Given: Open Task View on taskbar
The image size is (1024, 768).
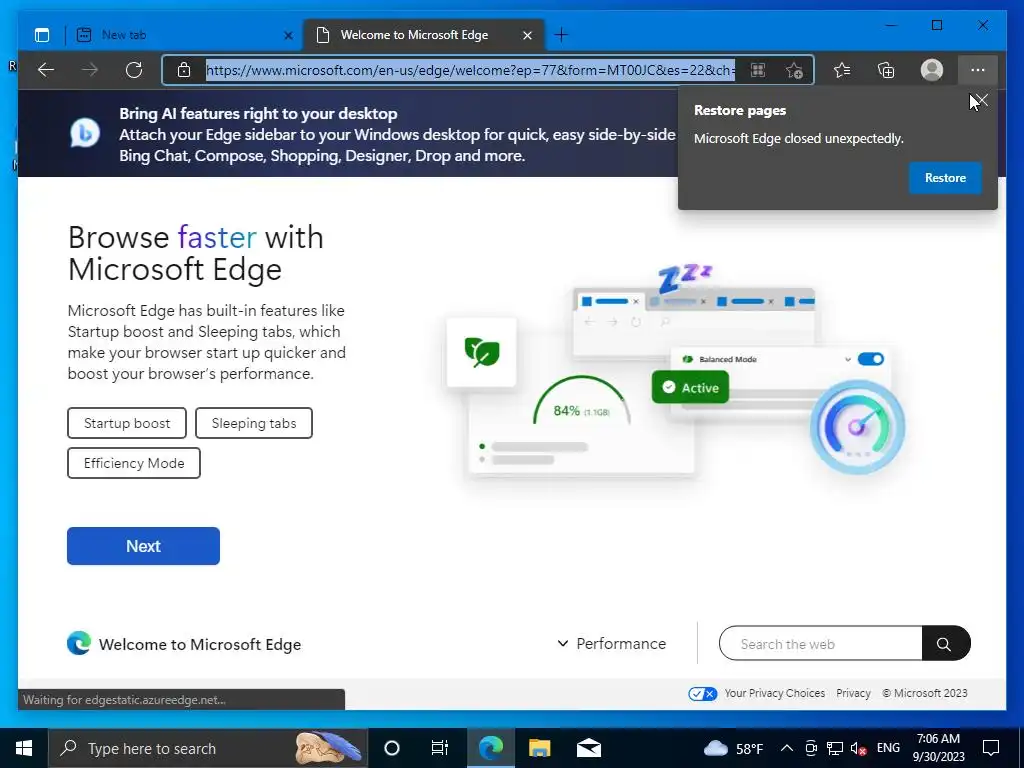Looking at the screenshot, I should click(440, 748).
